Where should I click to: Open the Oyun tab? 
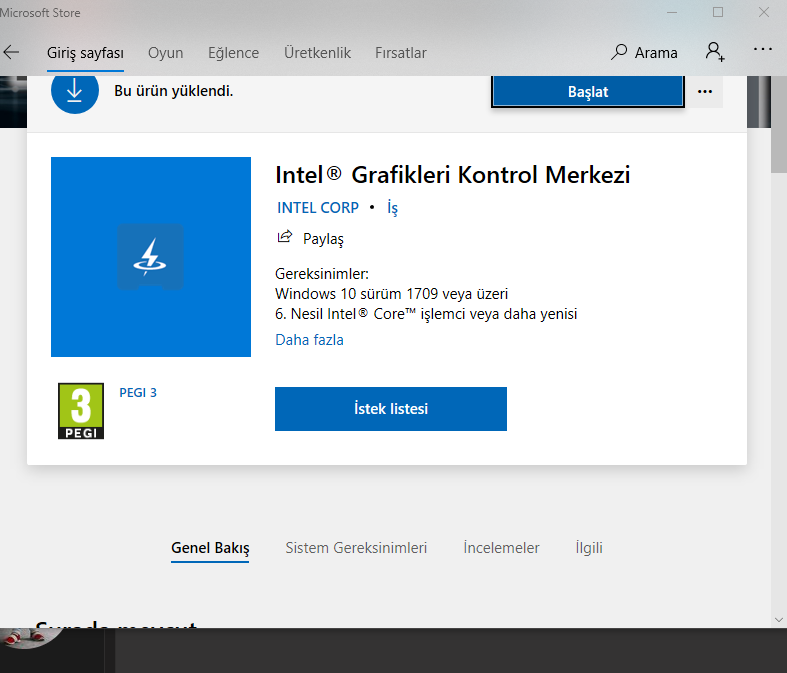(166, 53)
